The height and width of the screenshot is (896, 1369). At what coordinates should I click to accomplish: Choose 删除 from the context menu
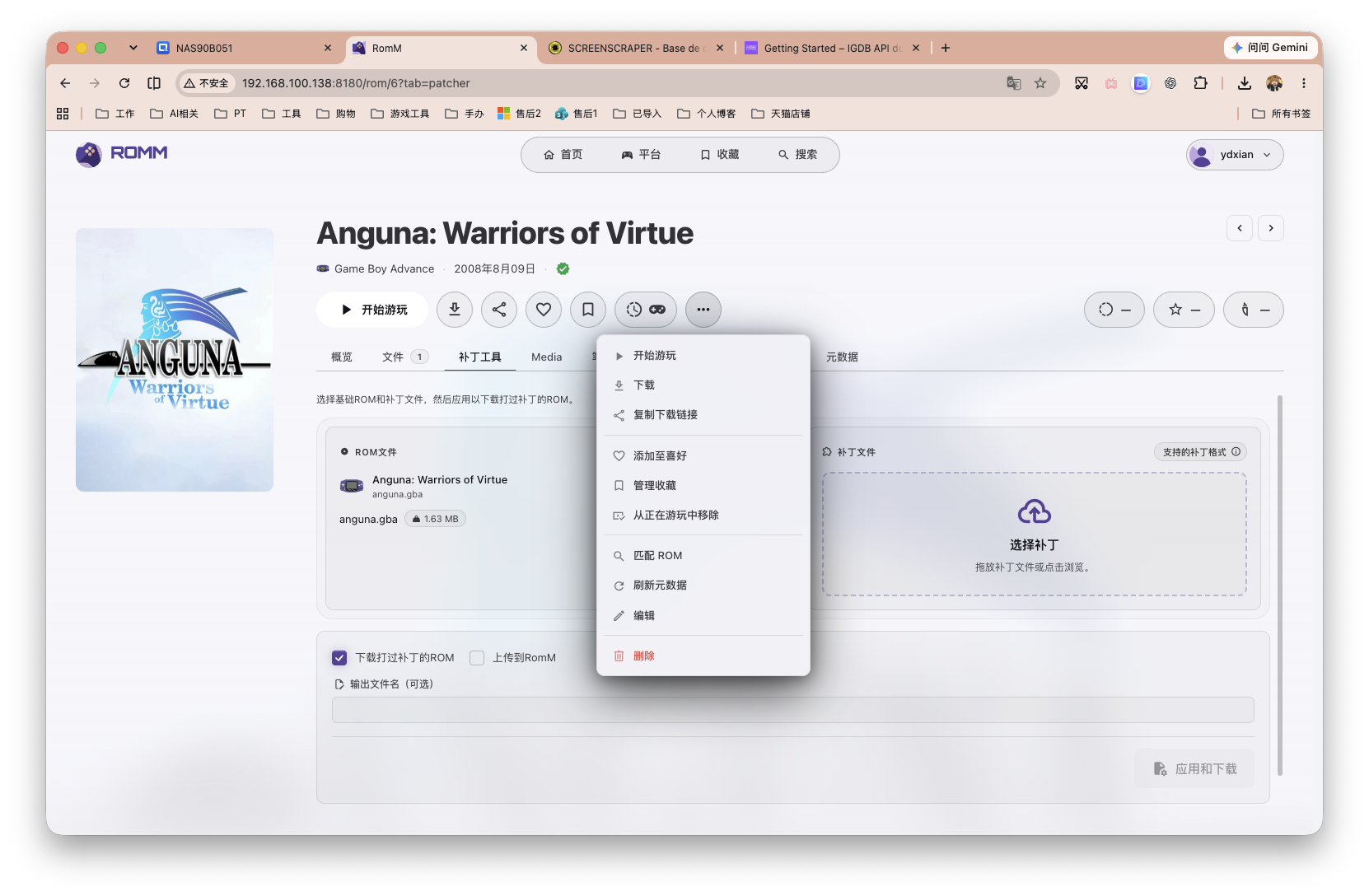pos(703,656)
